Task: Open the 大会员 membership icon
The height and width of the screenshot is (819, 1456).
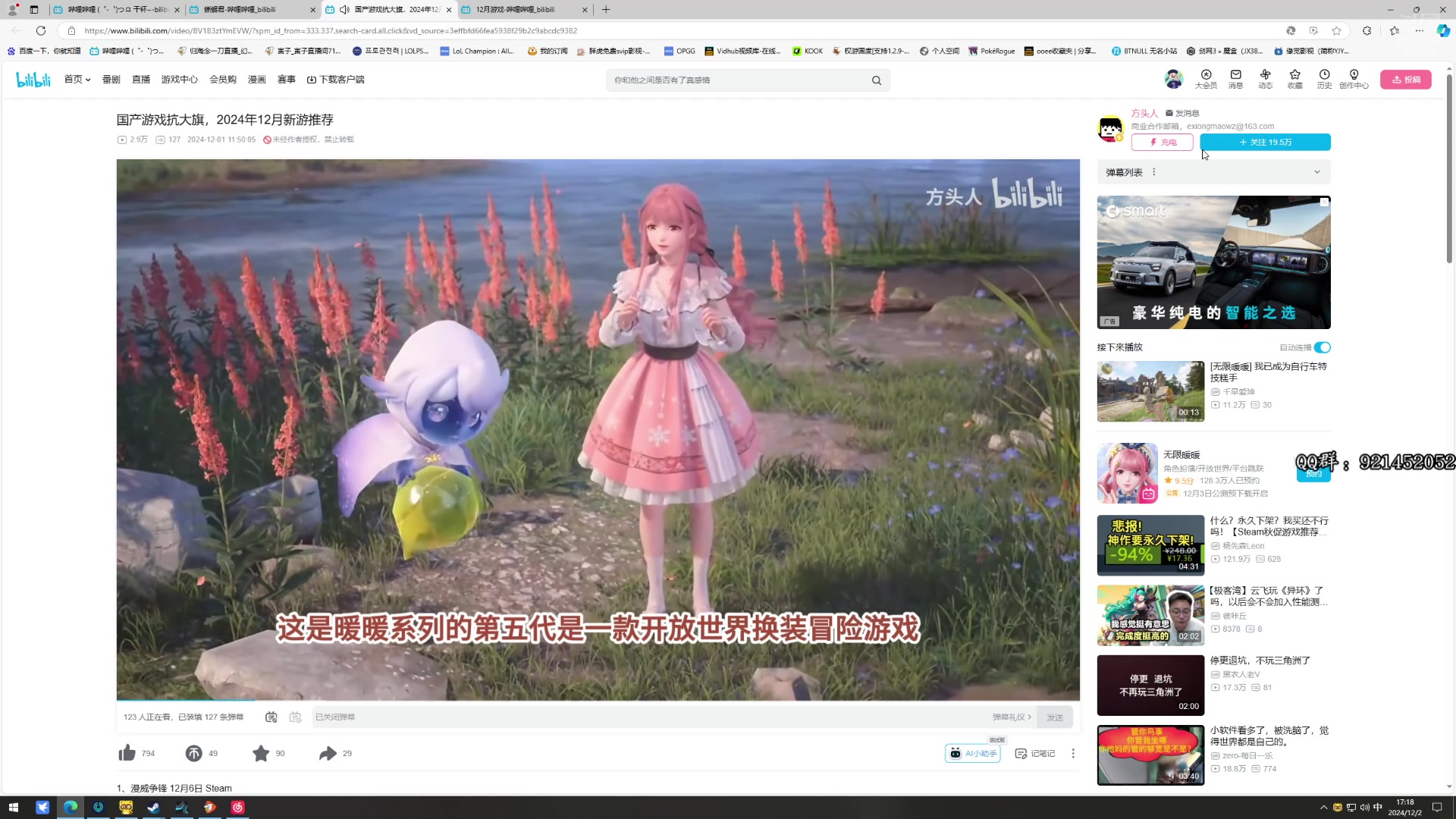Action: point(1206,79)
